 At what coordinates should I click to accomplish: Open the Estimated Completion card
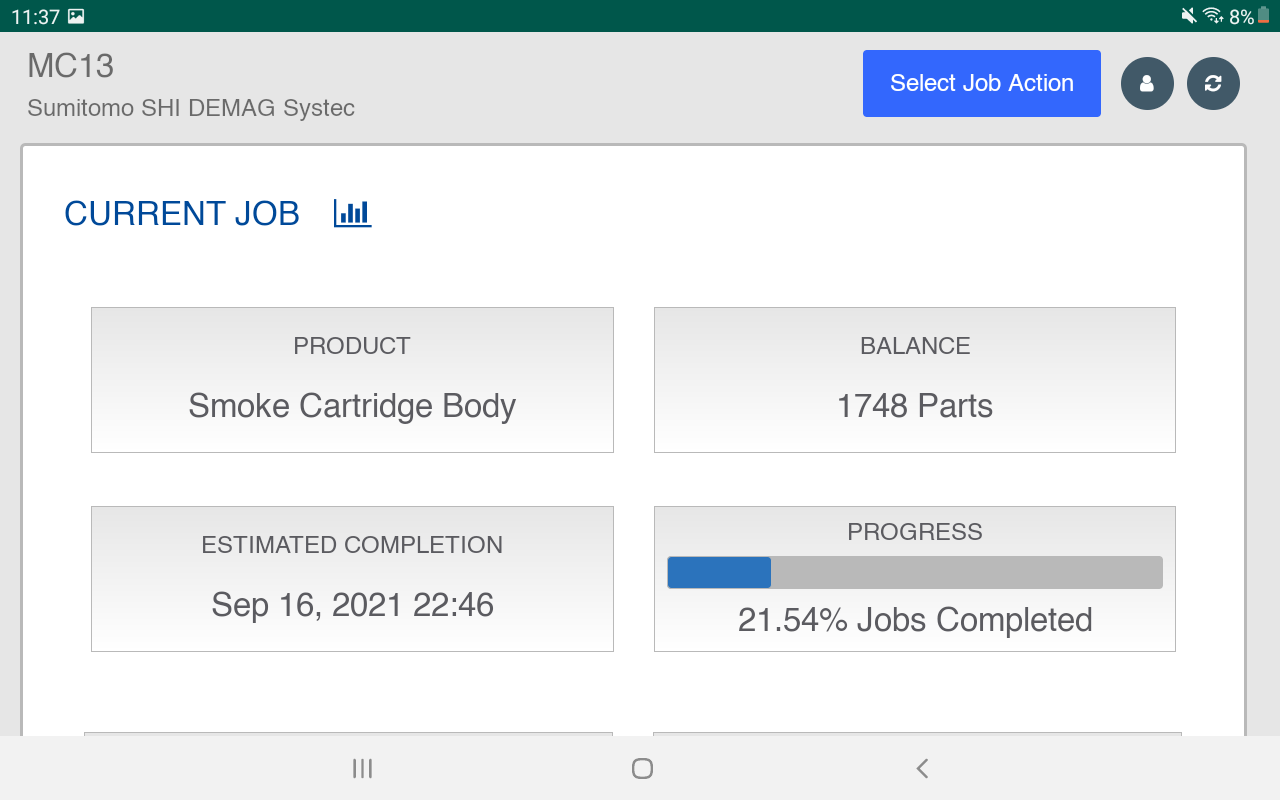[x=352, y=579]
